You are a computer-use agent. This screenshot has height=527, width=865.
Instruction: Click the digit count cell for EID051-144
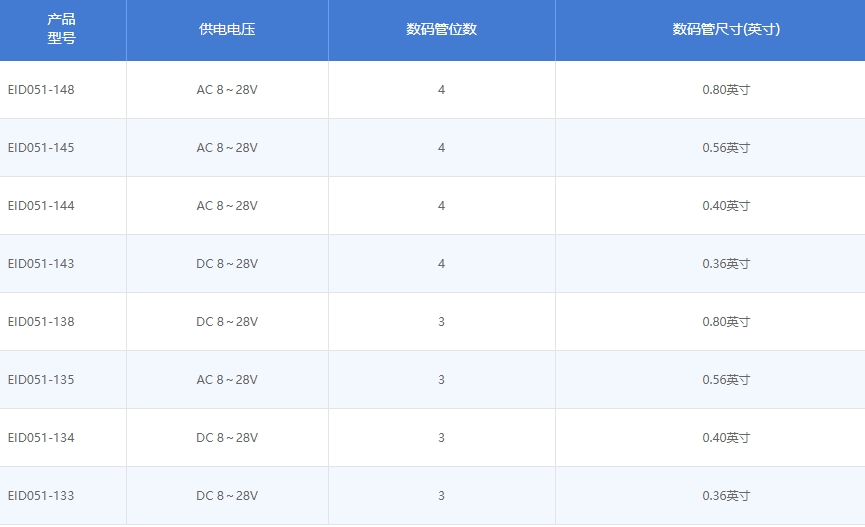441,206
